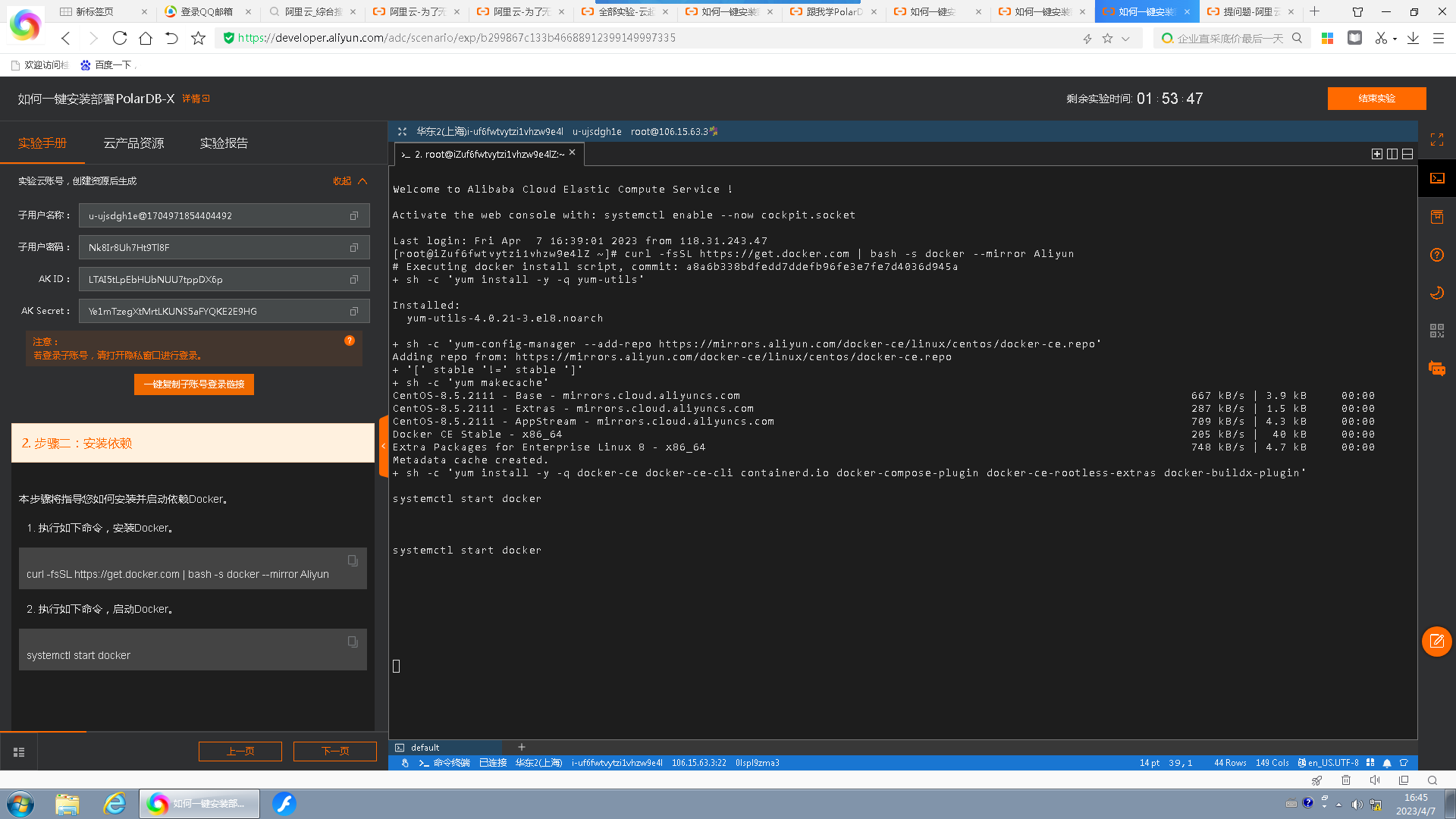Open a new browser tab

click(x=1314, y=11)
